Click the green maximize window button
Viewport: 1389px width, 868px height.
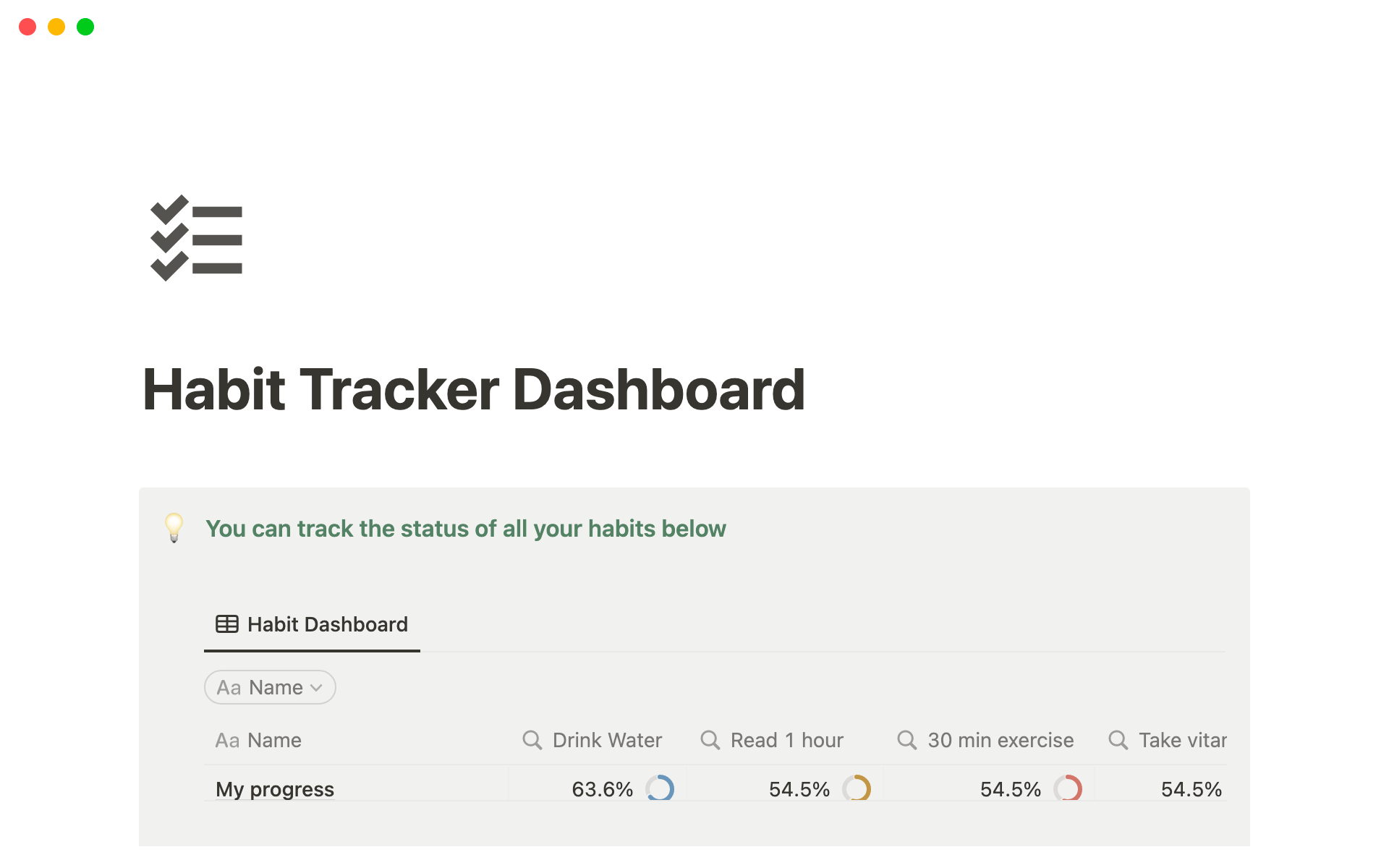tap(85, 27)
